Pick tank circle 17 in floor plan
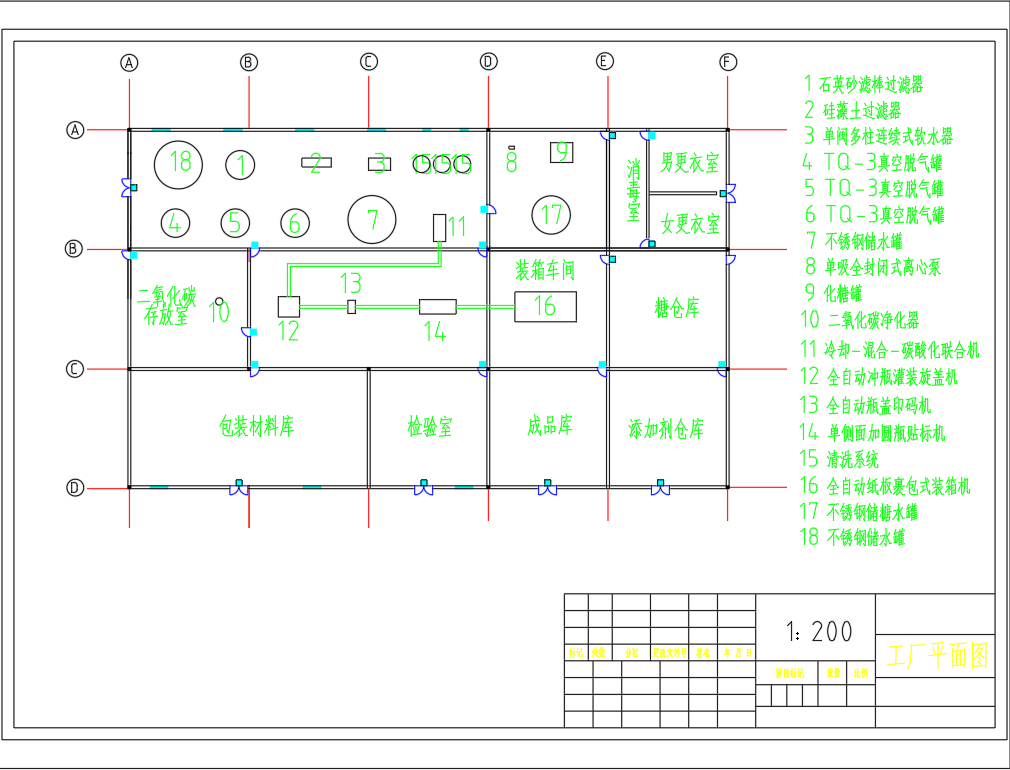1010x770 pixels. (x=551, y=215)
